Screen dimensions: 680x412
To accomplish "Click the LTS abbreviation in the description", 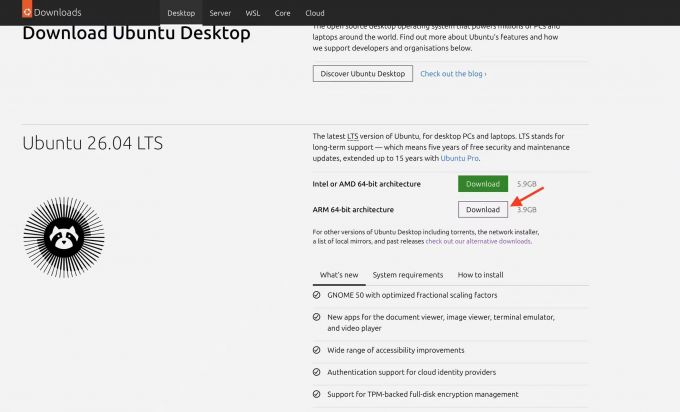I will (x=353, y=136).
